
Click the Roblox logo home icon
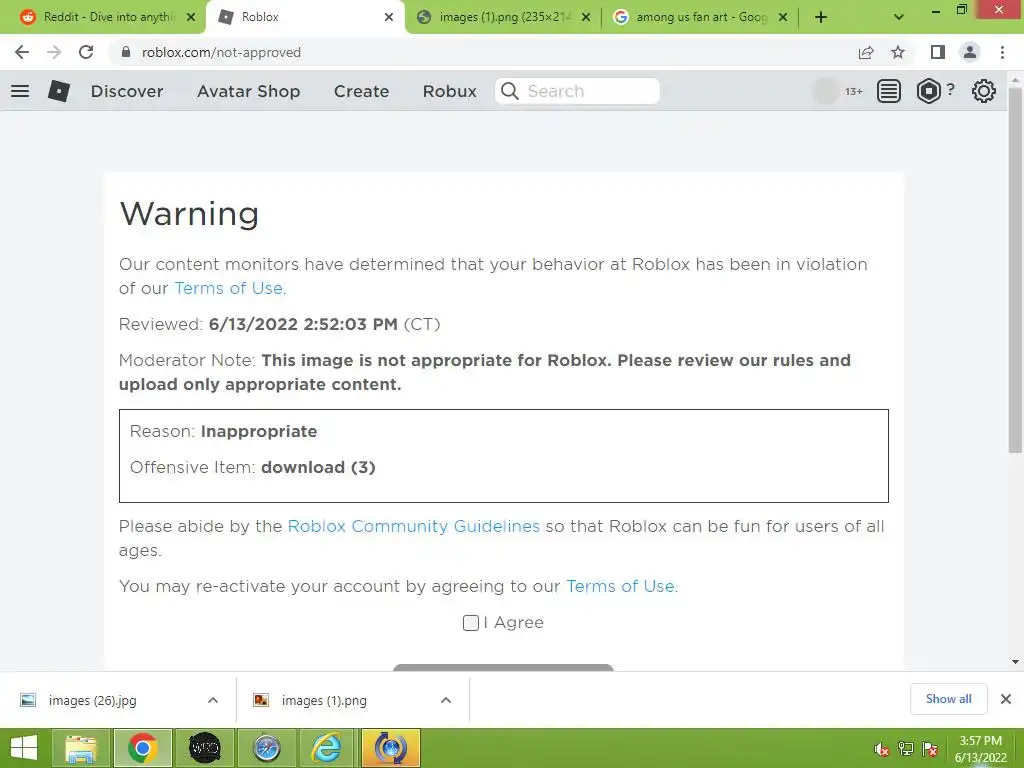coord(59,91)
